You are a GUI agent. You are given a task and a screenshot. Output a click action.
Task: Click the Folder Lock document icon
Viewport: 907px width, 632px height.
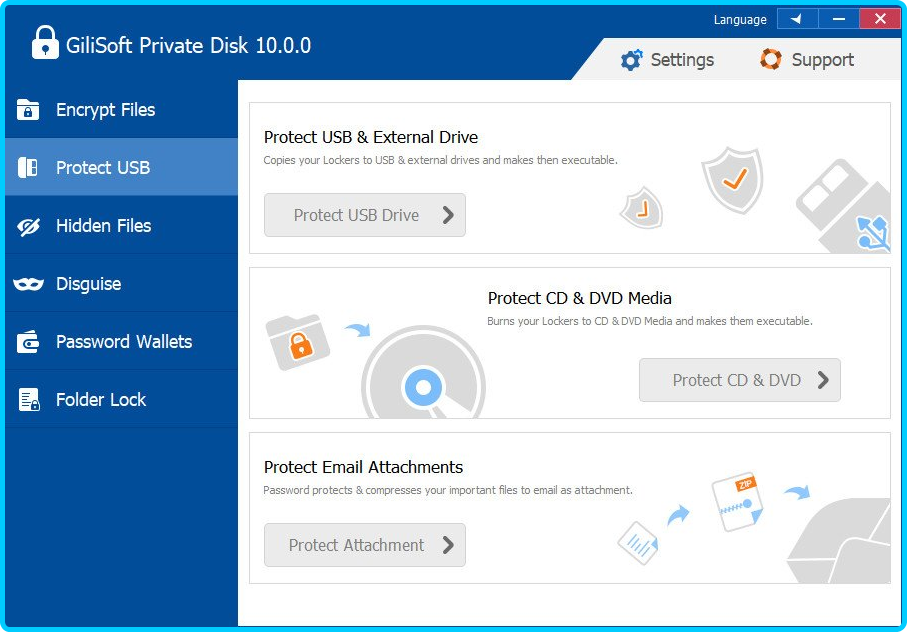click(x=29, y=400)
